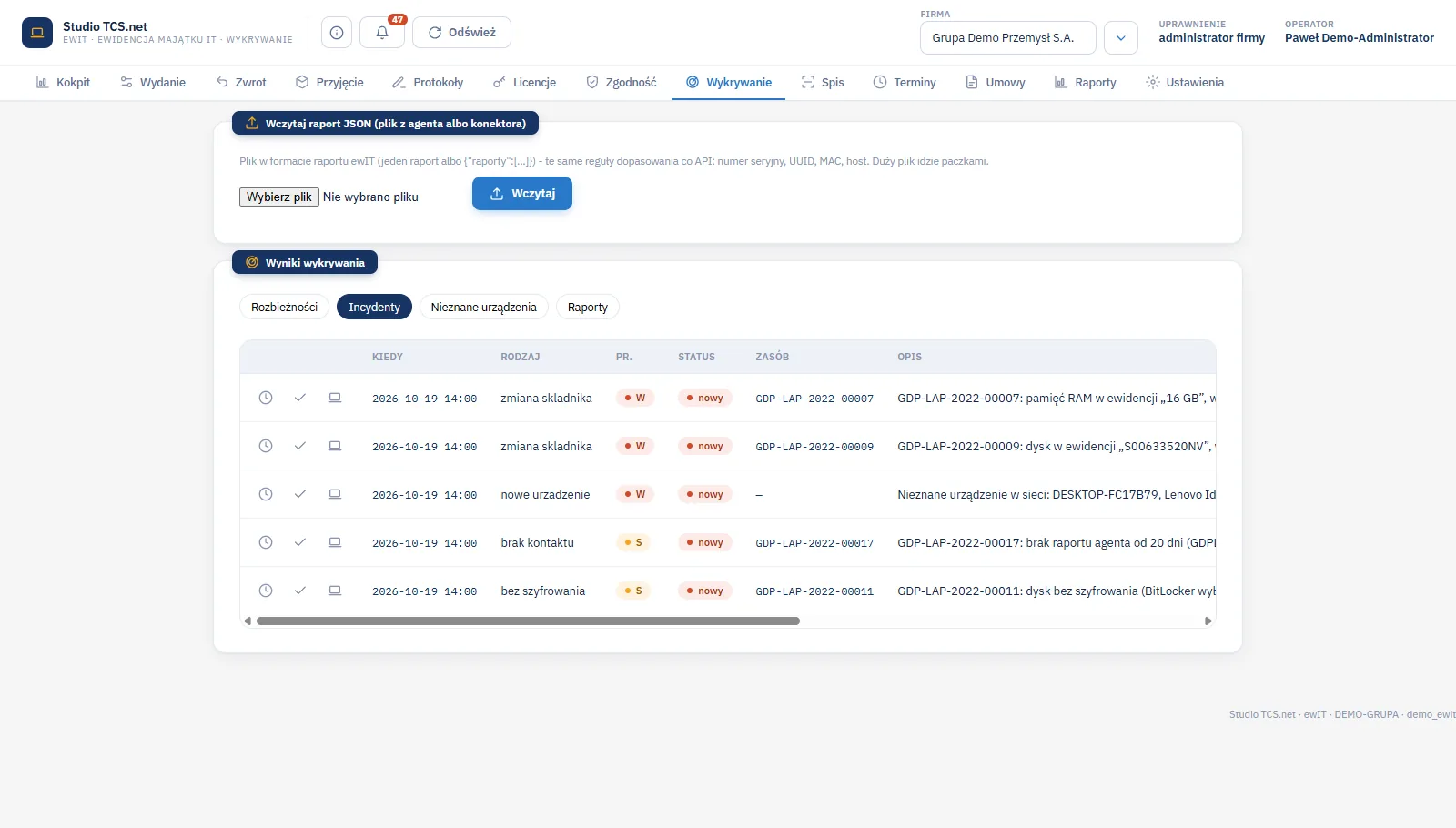
Task: Click checkmark icon in GDP-LAP-2022-00009 row
Action: [x=300, y=446]
